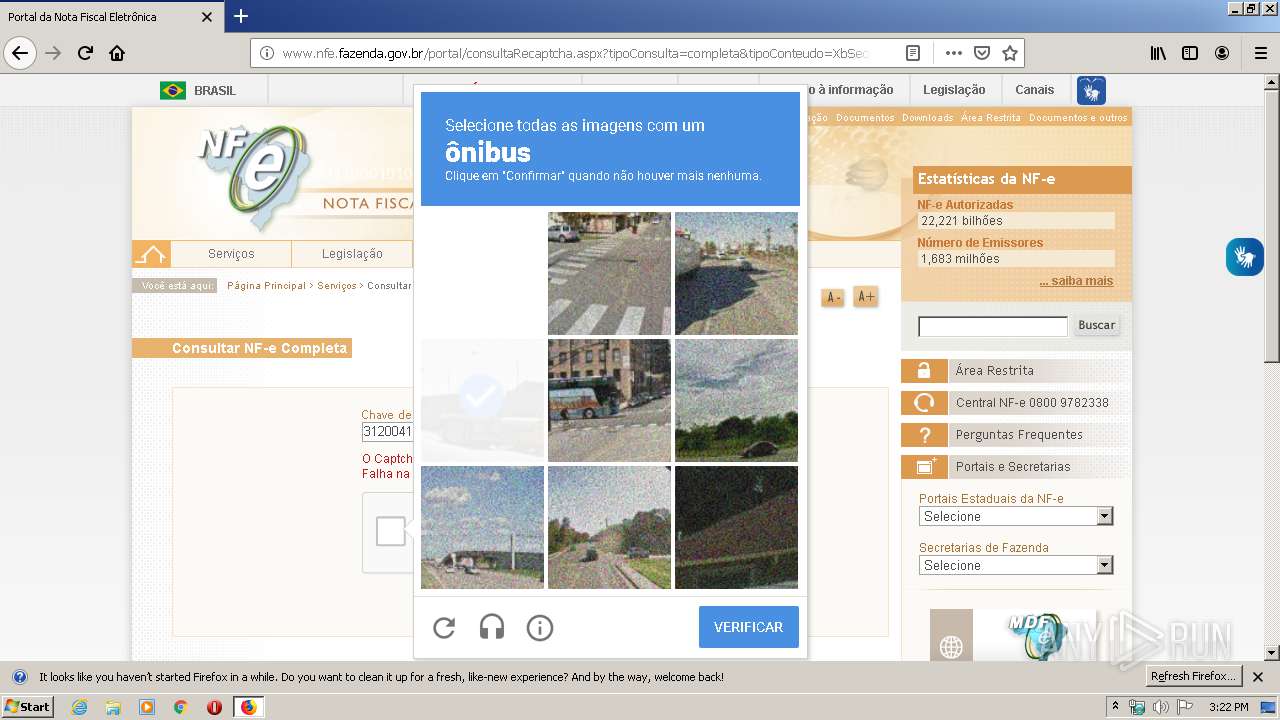Viewport: 1280px width, 720px height.
Task: Launch Windows Media Player from taskbar
Action: tap(147, 707)
